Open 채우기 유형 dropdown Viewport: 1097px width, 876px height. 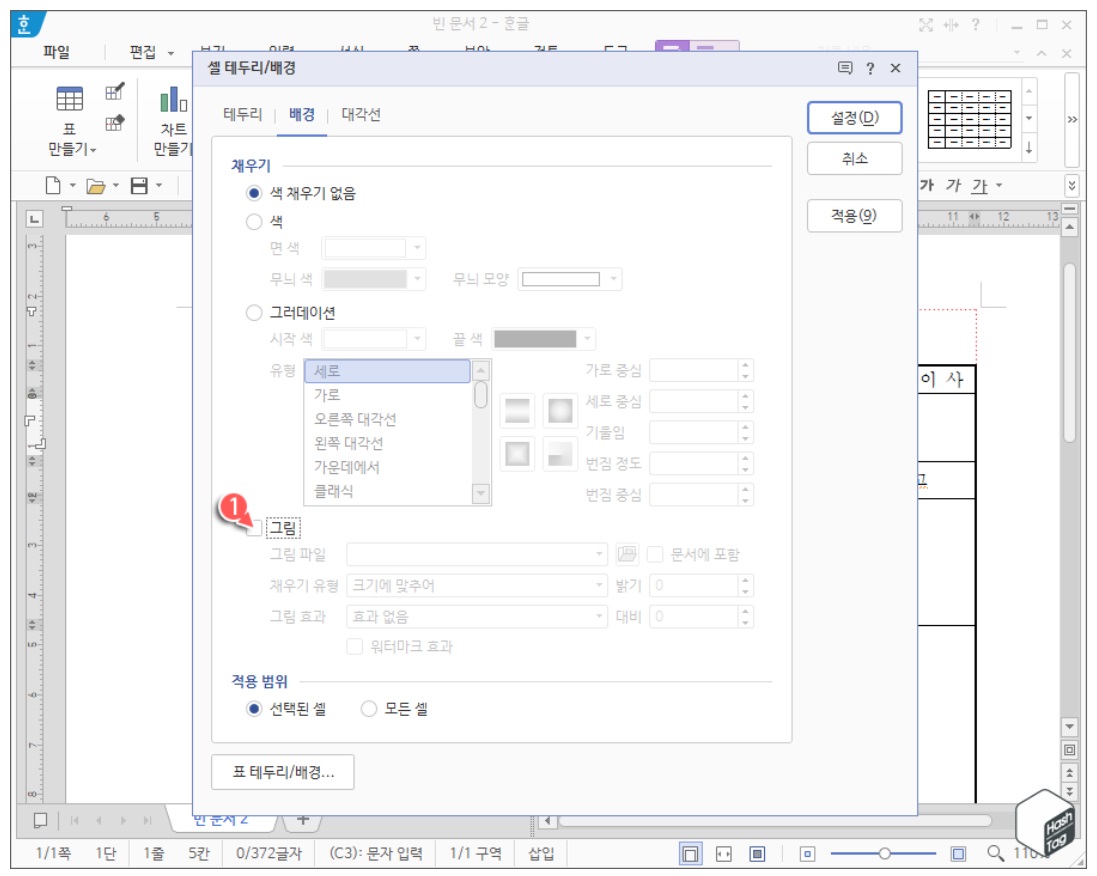pos(476,585)
